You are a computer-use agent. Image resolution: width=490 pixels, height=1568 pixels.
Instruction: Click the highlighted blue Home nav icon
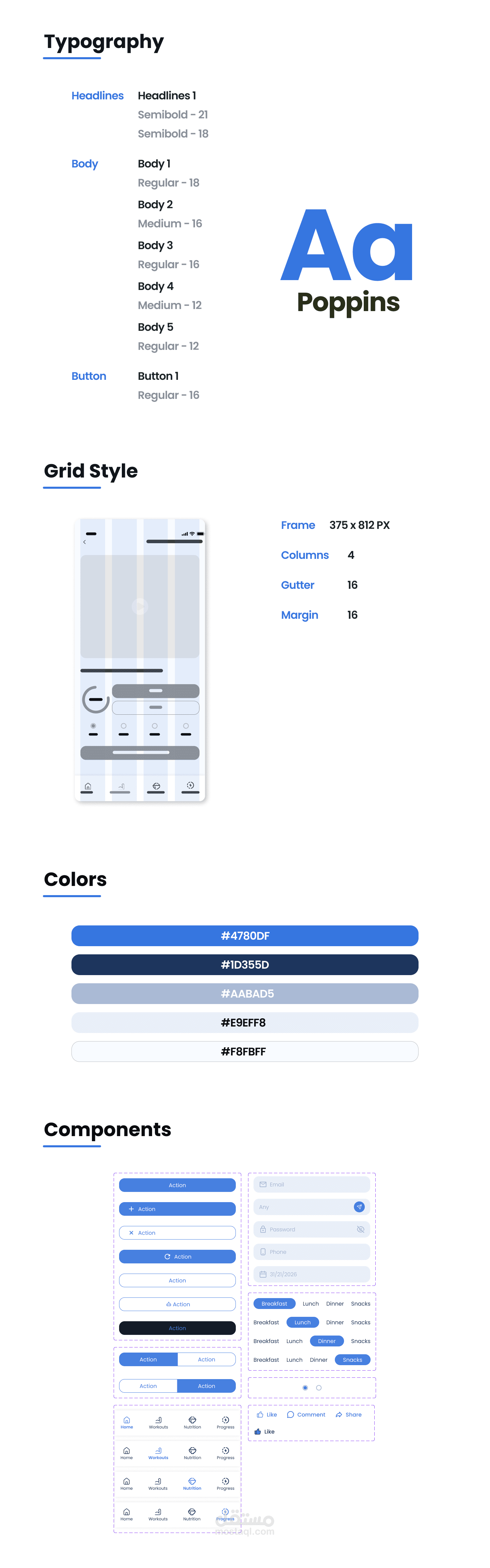(127, 1420)
